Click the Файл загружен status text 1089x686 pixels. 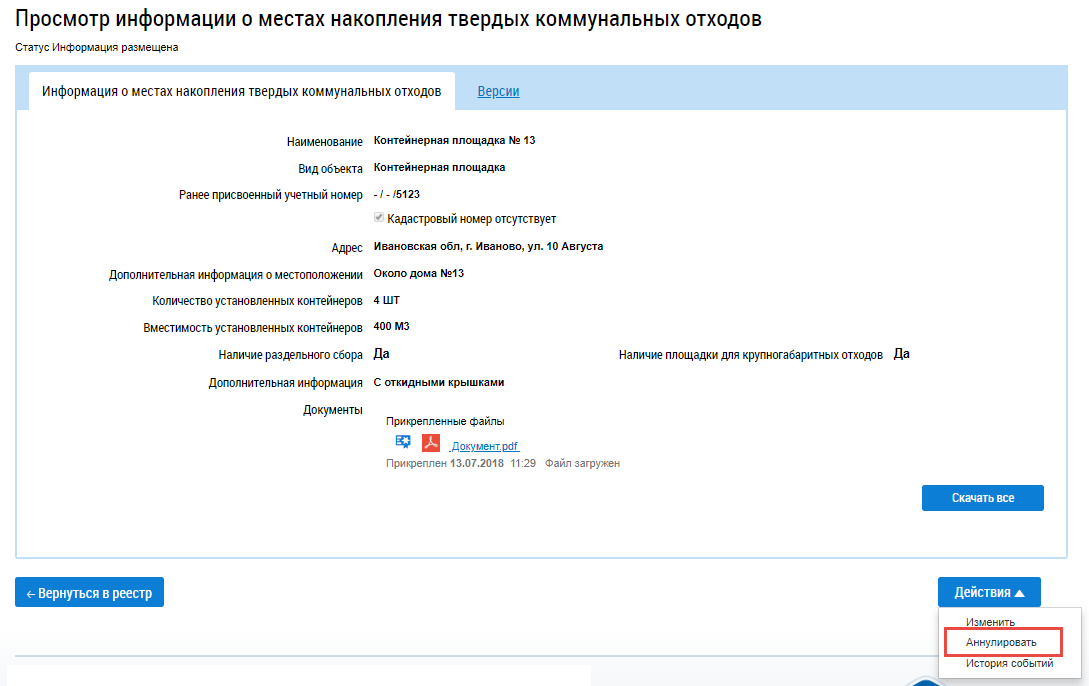tap(582, 463)
